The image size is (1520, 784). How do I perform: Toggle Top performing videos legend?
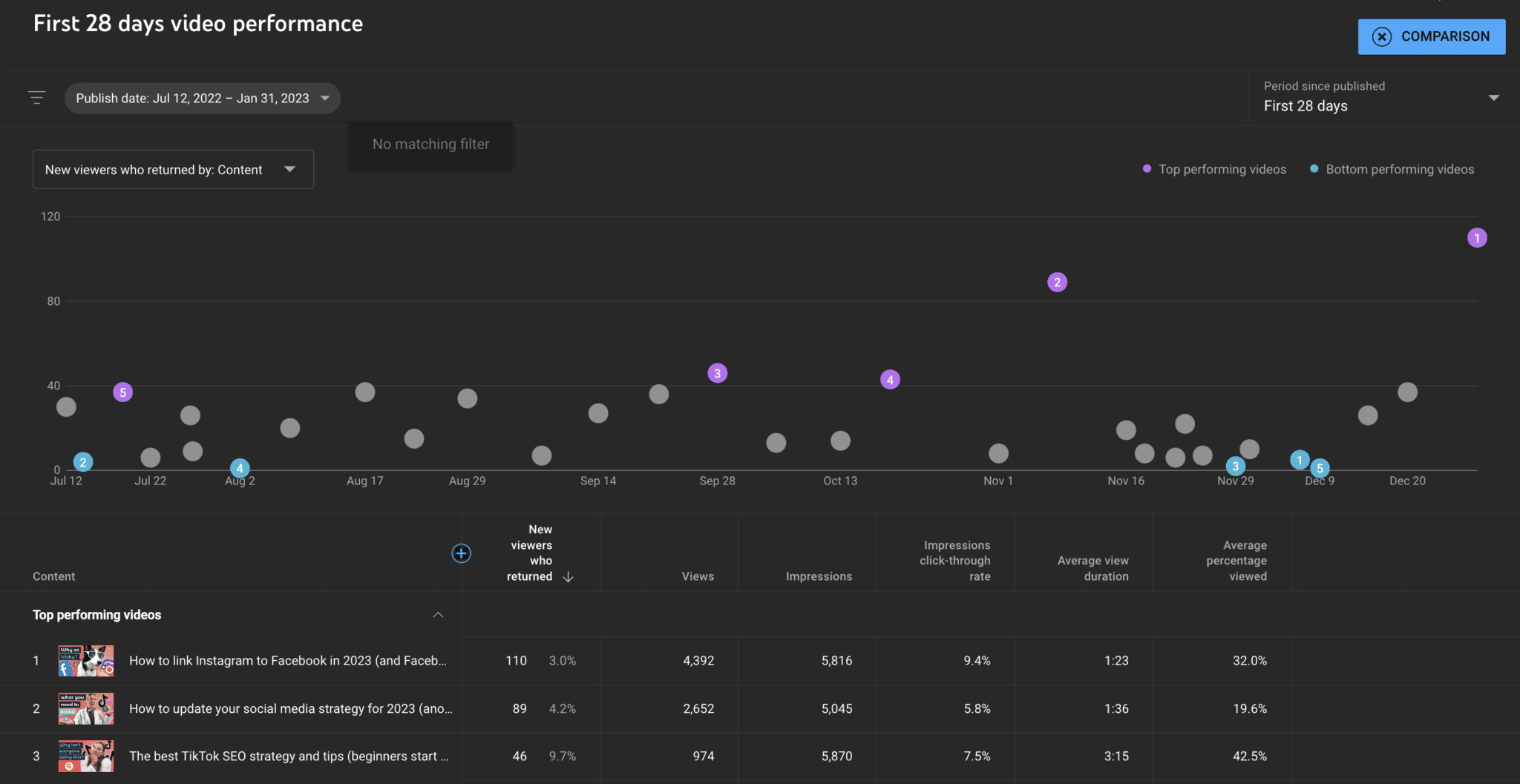[x=1213, y=169]
